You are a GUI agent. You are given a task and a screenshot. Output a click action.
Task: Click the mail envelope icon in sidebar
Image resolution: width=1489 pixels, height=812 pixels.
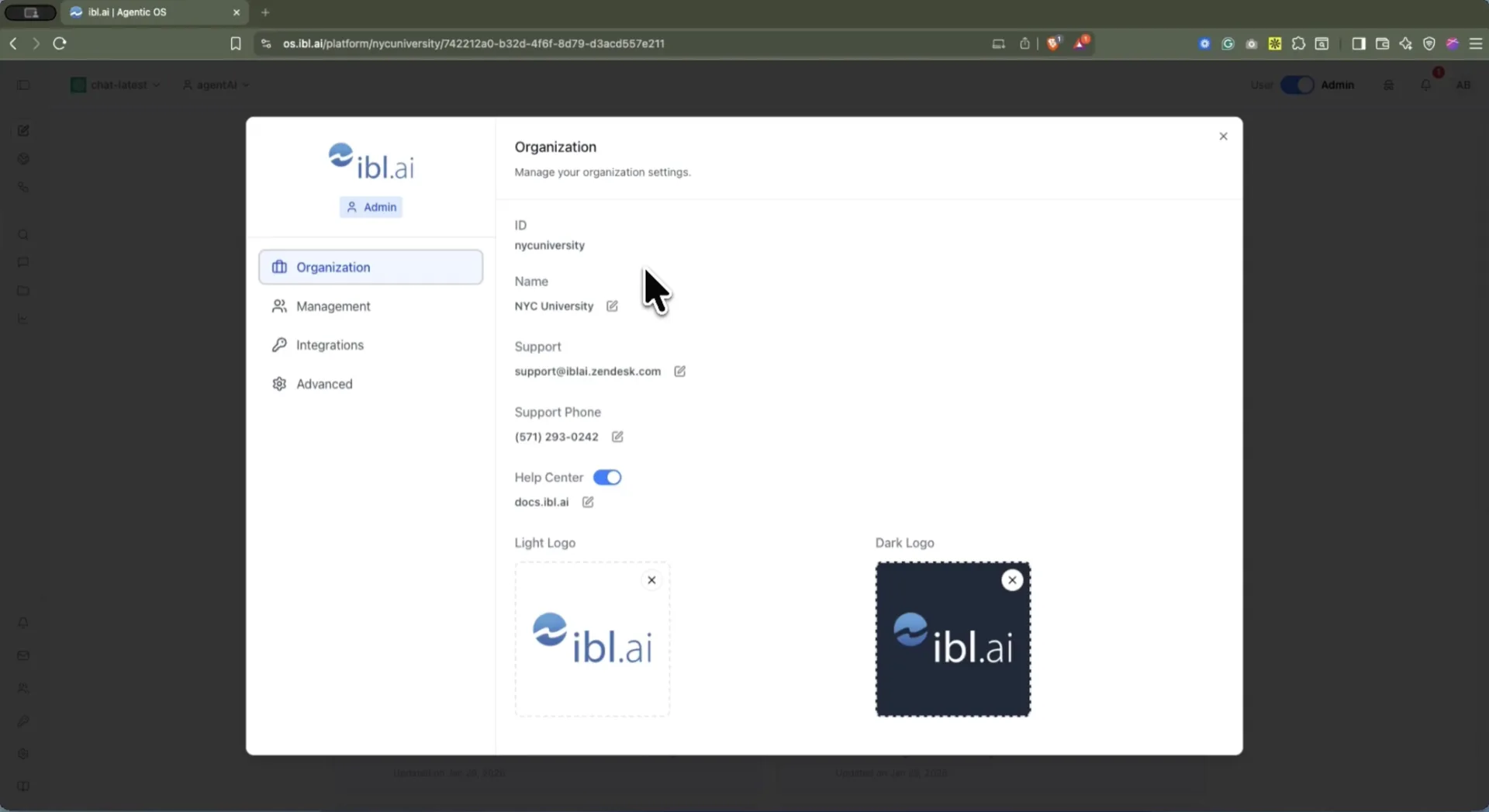tap(23, 655)
